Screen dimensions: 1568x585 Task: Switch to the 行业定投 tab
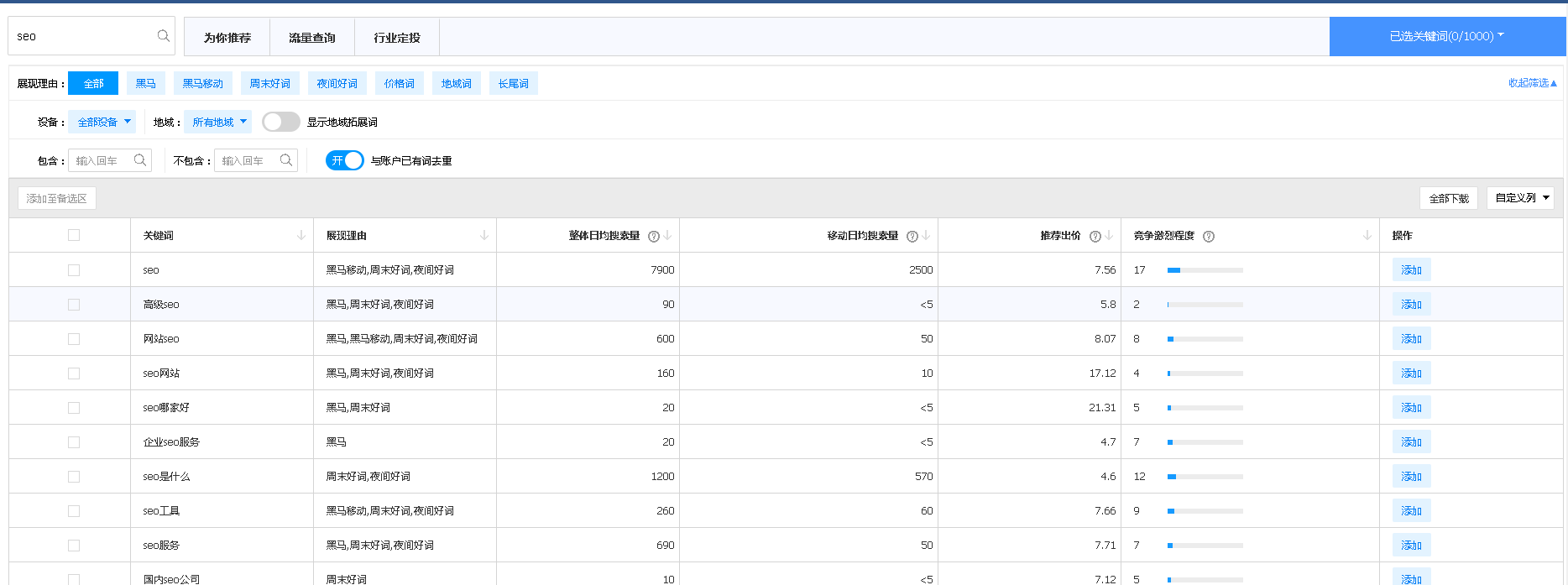tap(397, 38)
